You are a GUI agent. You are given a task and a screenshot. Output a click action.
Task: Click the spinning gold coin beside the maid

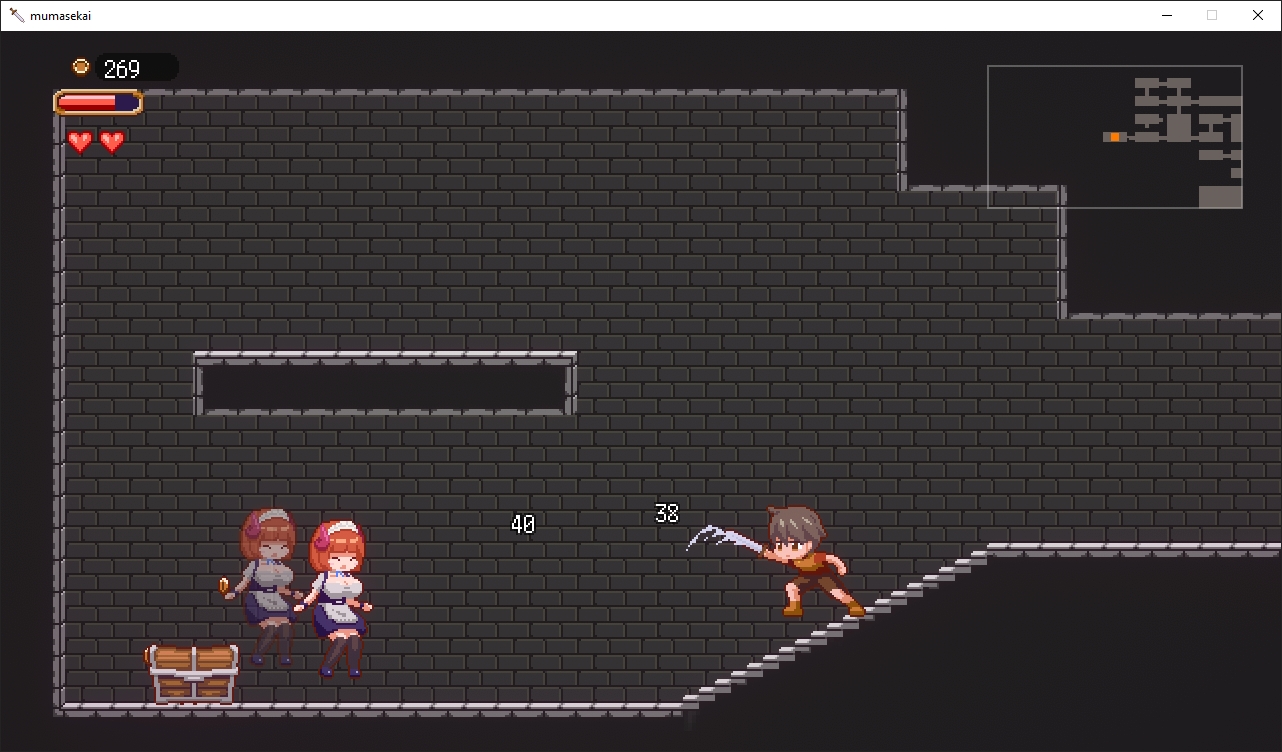224,585
